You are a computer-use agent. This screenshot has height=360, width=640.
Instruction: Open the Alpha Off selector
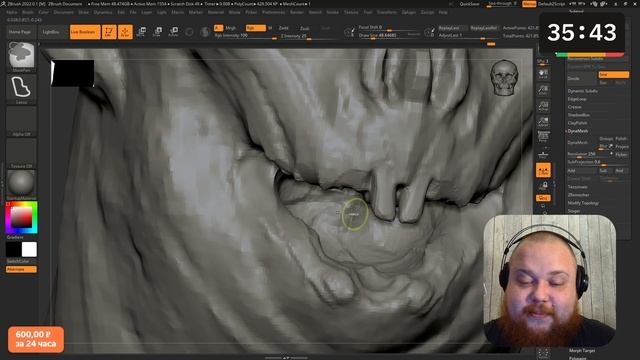point(21,120)
